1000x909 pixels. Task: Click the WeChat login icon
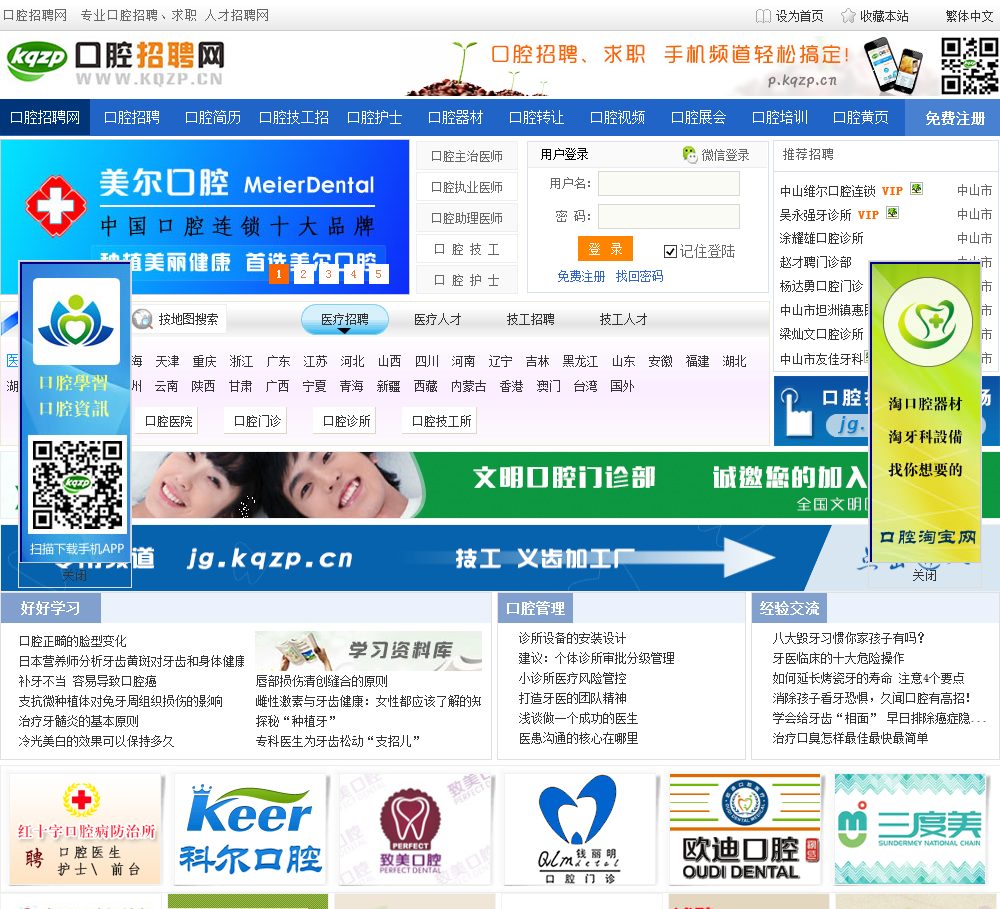689,154
